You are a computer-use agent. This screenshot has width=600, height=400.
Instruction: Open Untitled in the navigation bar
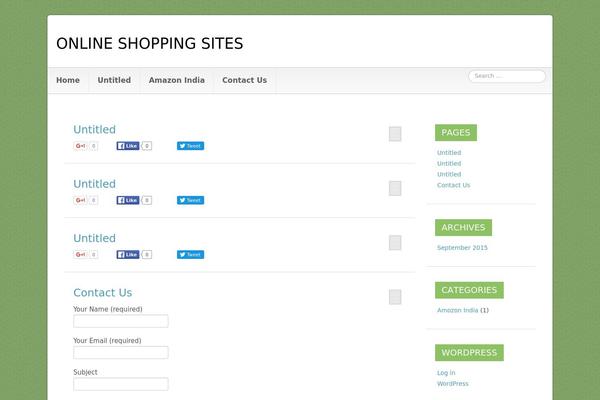[114, 80]
